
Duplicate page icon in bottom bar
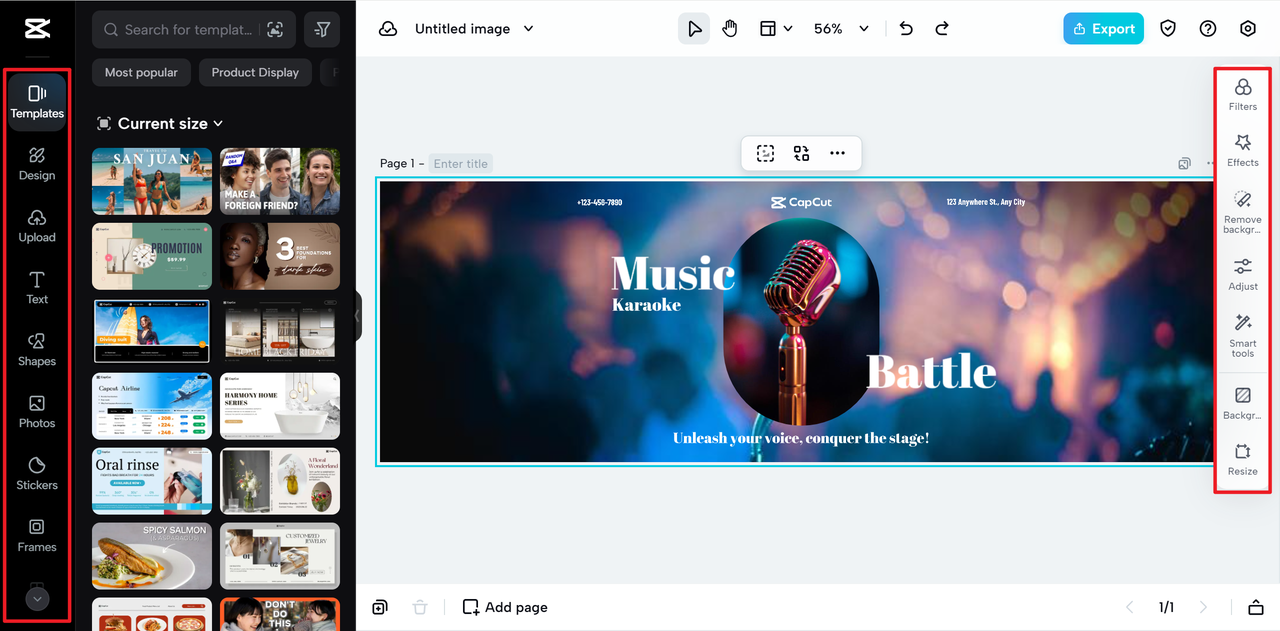coord(380,607)
